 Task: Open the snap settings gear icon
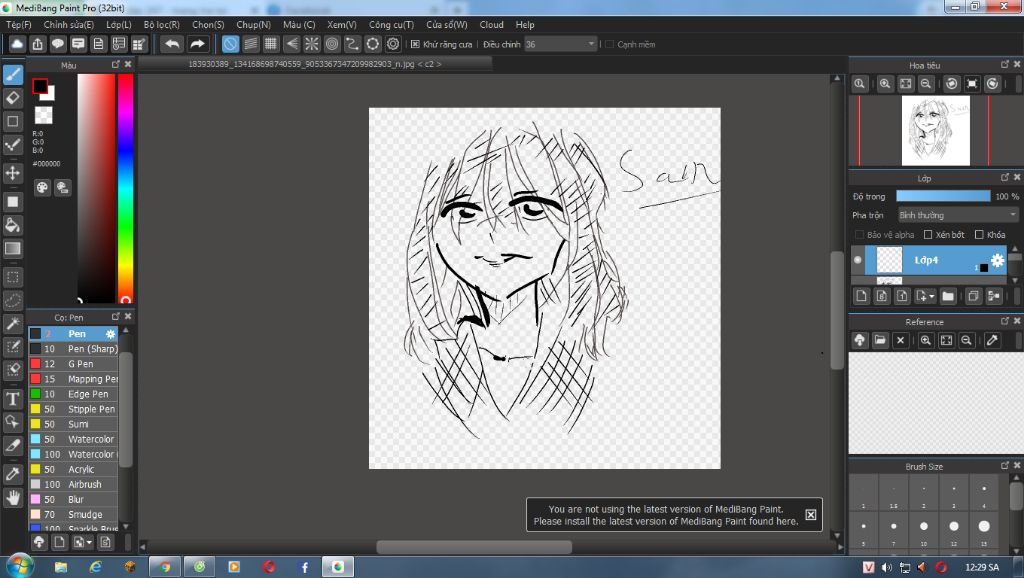coord(392,44)
